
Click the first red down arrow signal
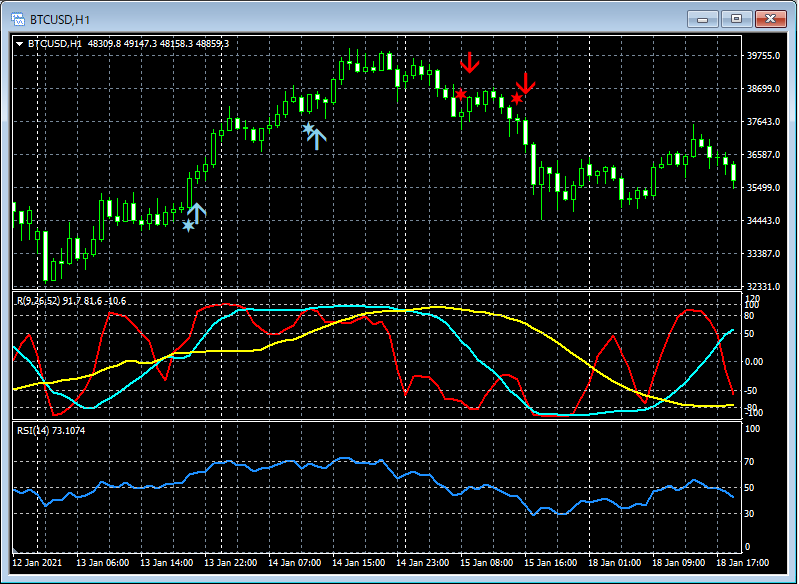pyautogui.click(x=470, y=62)
